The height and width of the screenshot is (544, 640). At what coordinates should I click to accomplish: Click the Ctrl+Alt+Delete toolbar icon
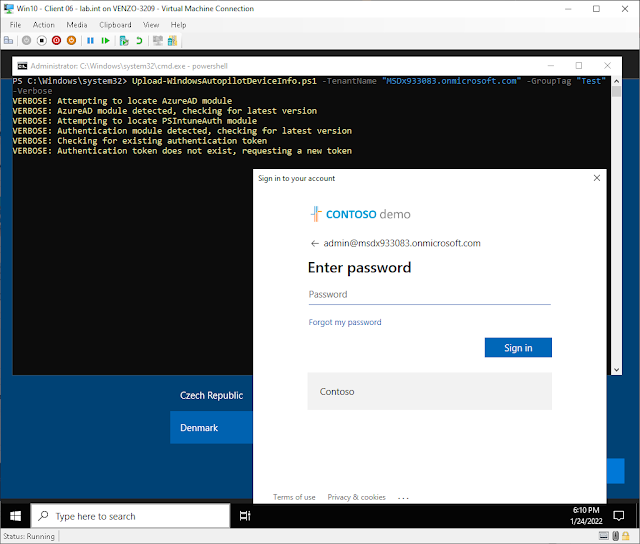[9, 40]
